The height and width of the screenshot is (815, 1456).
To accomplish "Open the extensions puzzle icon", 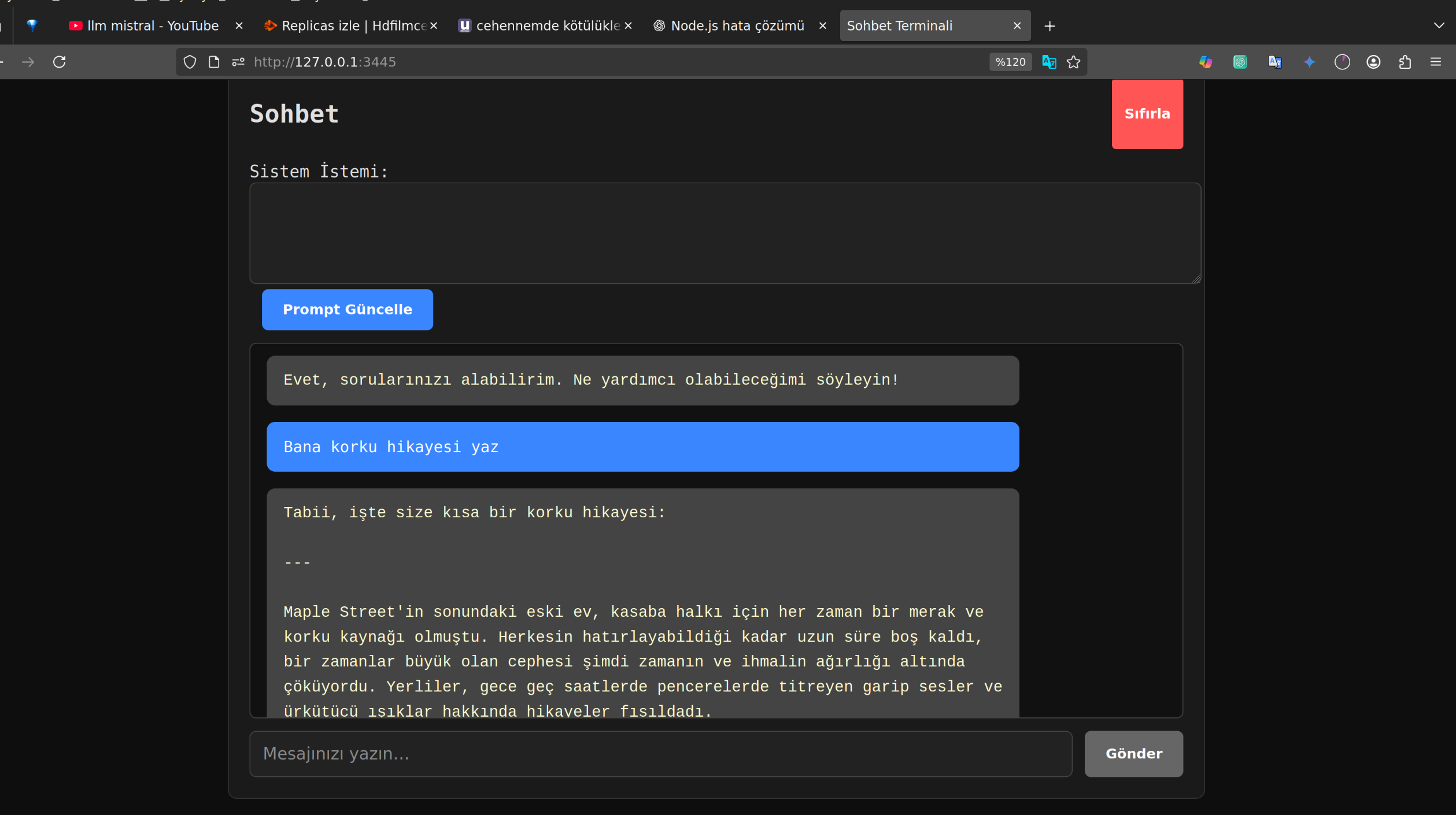I will (x=1405, y=62).
